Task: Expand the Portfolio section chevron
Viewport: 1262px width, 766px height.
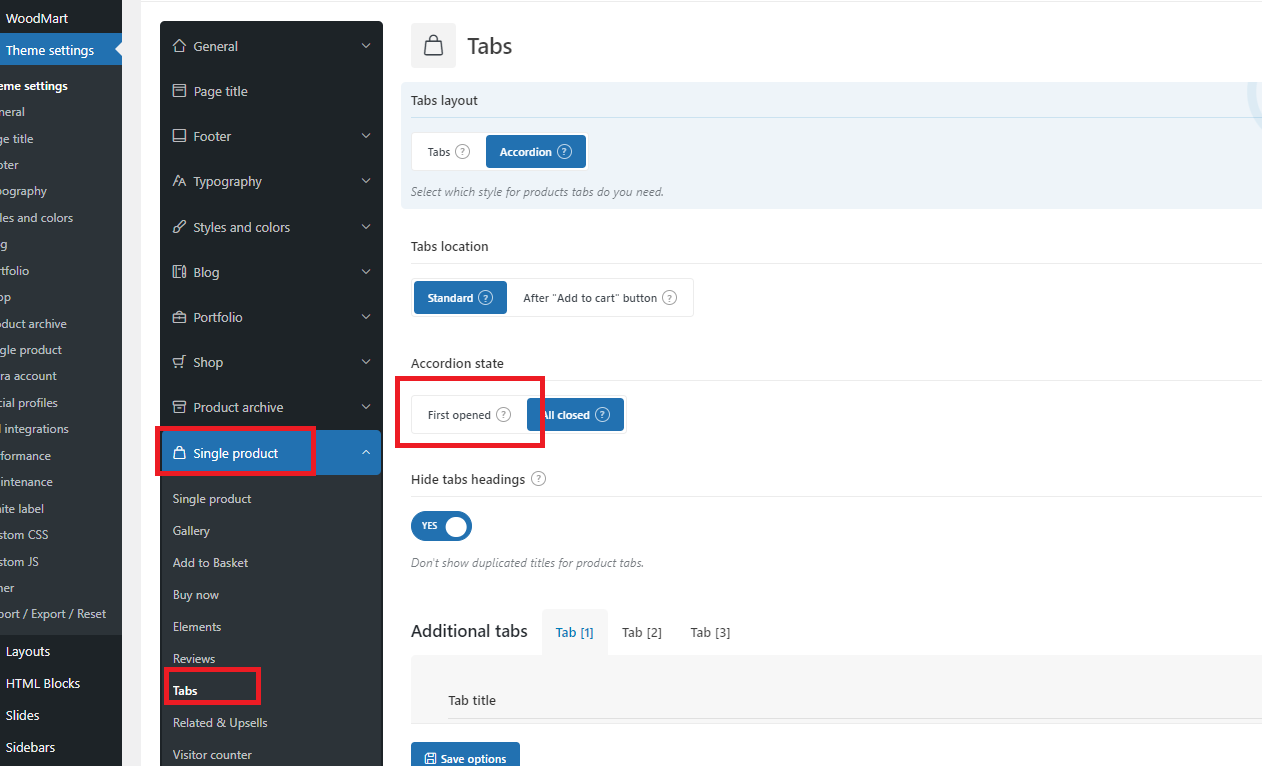Action: click(x=366, y=317)
